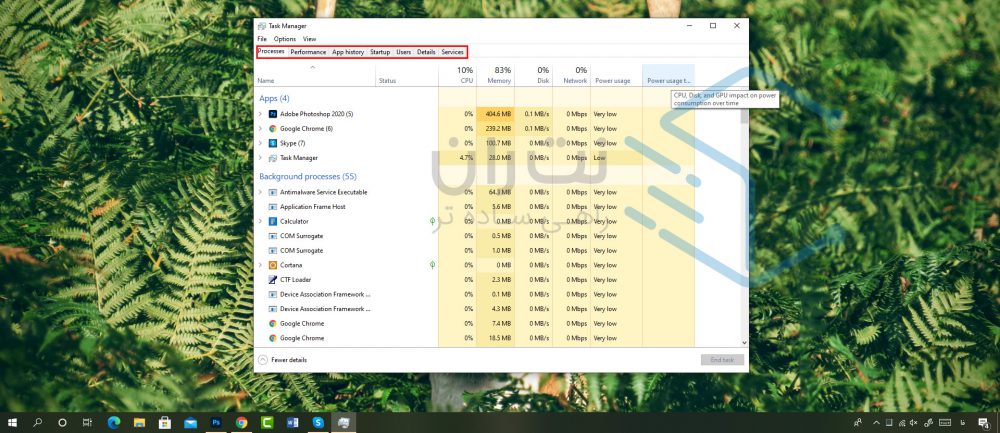
Task: Open Photoshop from the Windows taskbar
Action: click(216, 423)
